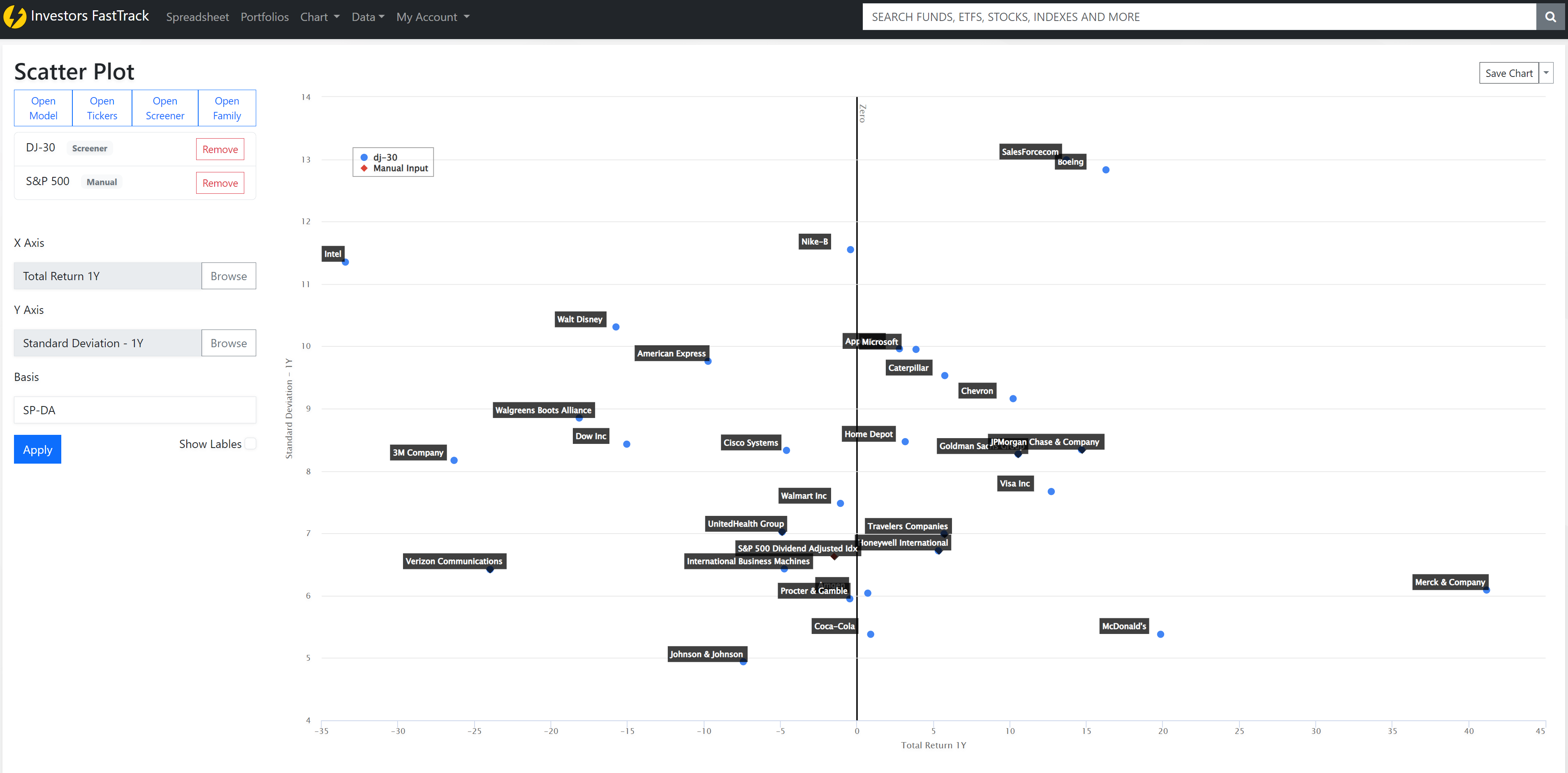
Task: Click the International Business Machines label
Action: [x=748, y=561]
